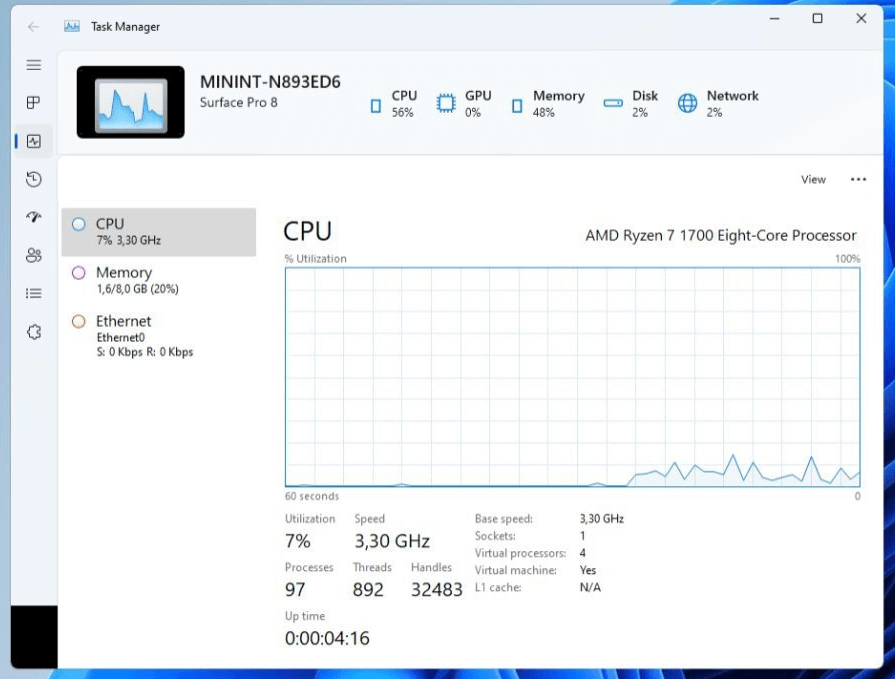Viewport: 895px width, 679px height.
Task: Click the up time 0:00:04:16
Action: [x=327, y=638]
